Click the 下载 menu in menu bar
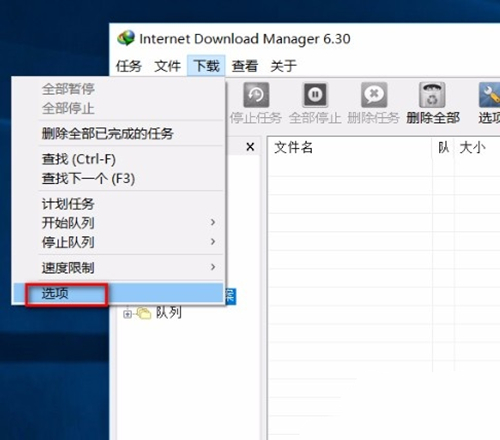 [x=206, y=66]
